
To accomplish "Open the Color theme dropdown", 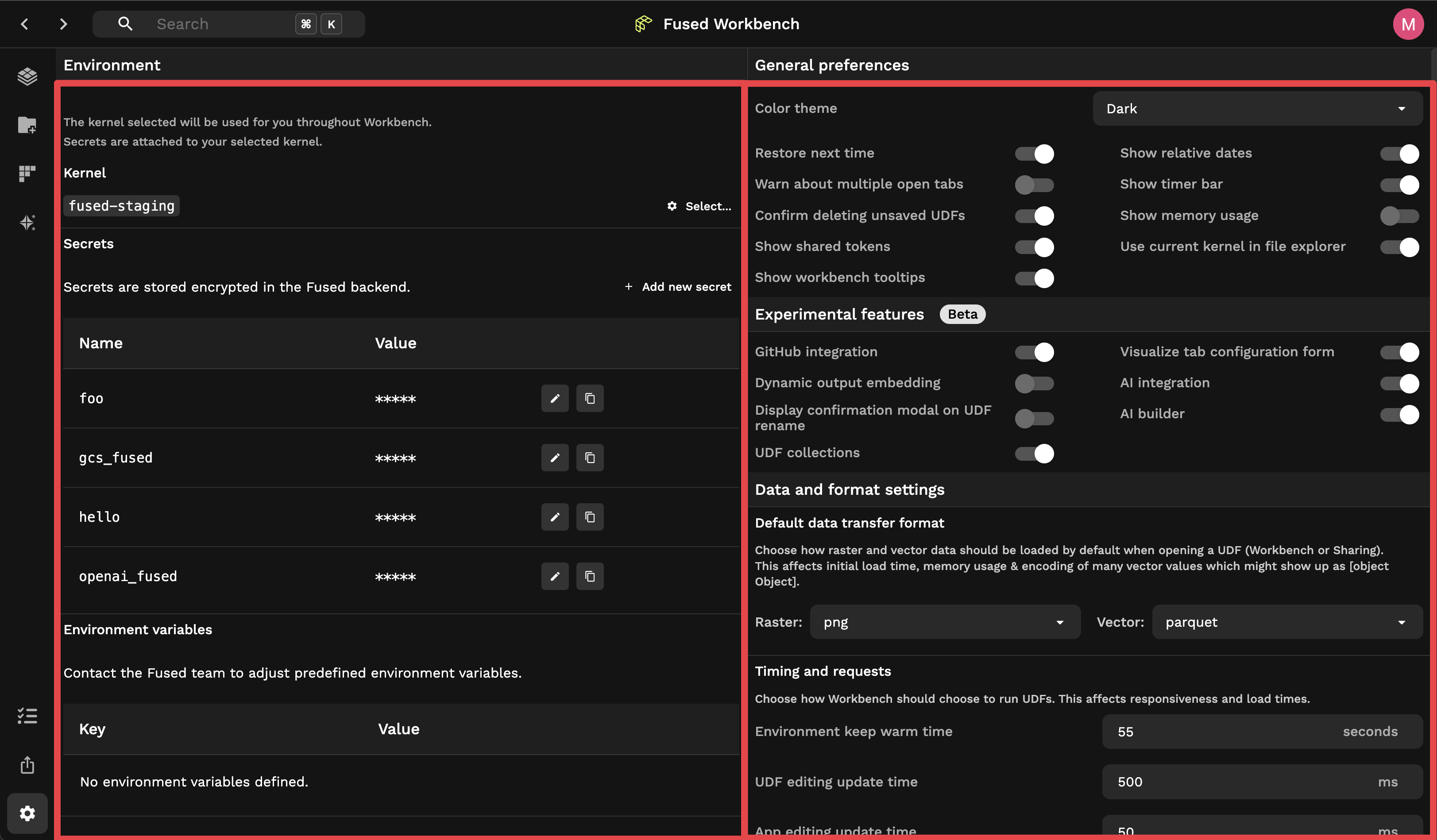I will tap(1257, 108).
